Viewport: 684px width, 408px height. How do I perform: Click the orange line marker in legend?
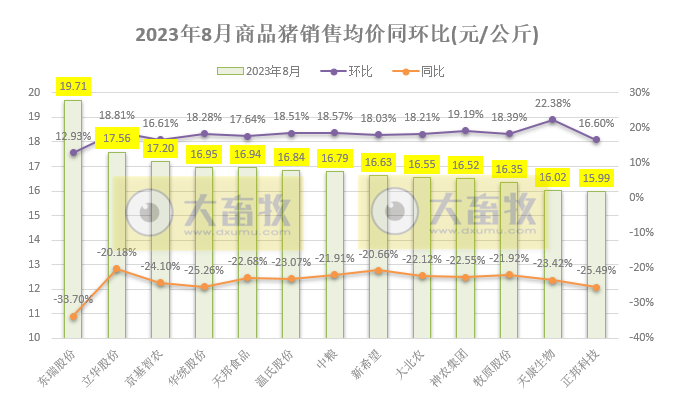pyautogui.click(x=406, y=72)
